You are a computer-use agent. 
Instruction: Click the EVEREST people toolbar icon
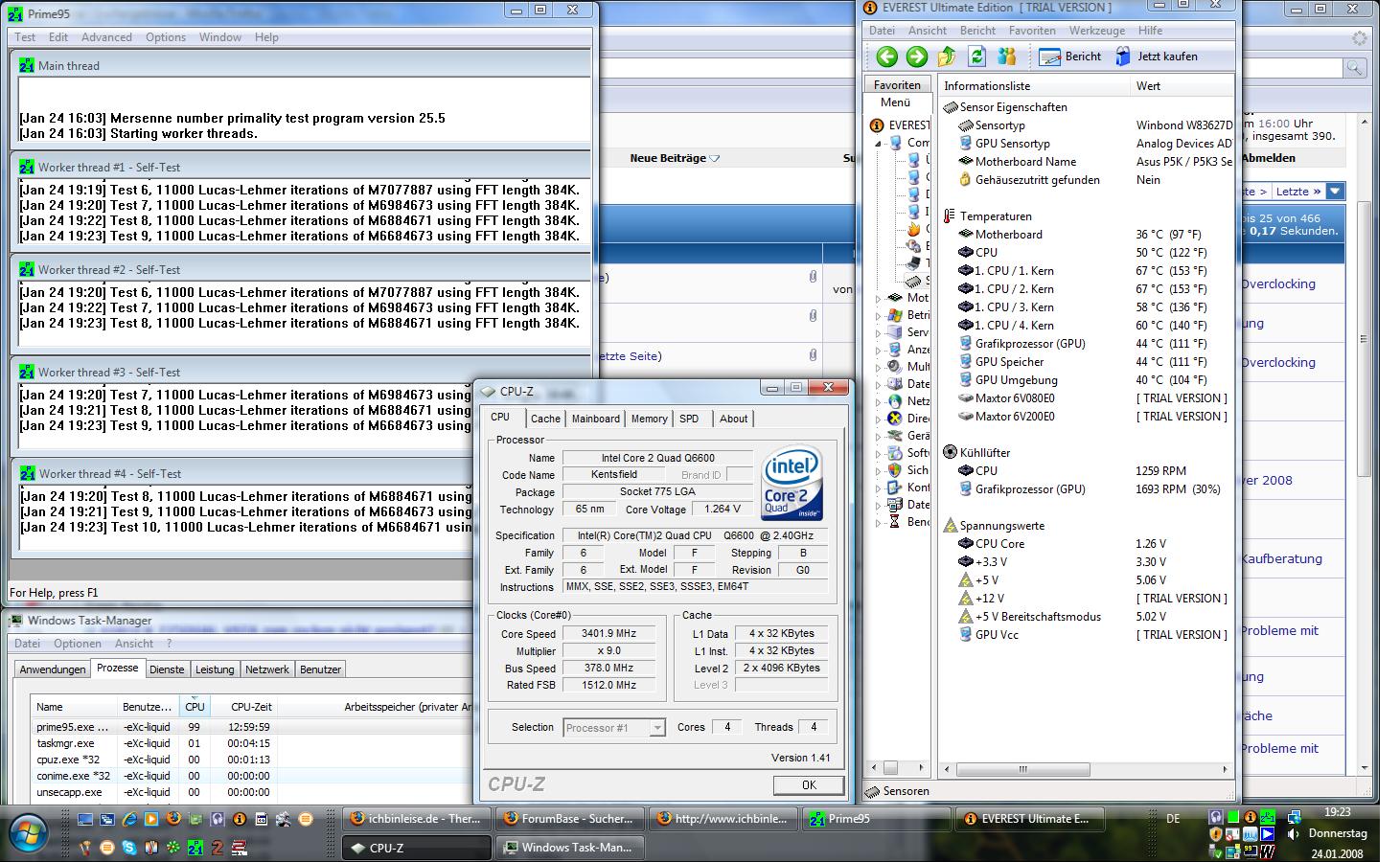tap(1006, 57)
